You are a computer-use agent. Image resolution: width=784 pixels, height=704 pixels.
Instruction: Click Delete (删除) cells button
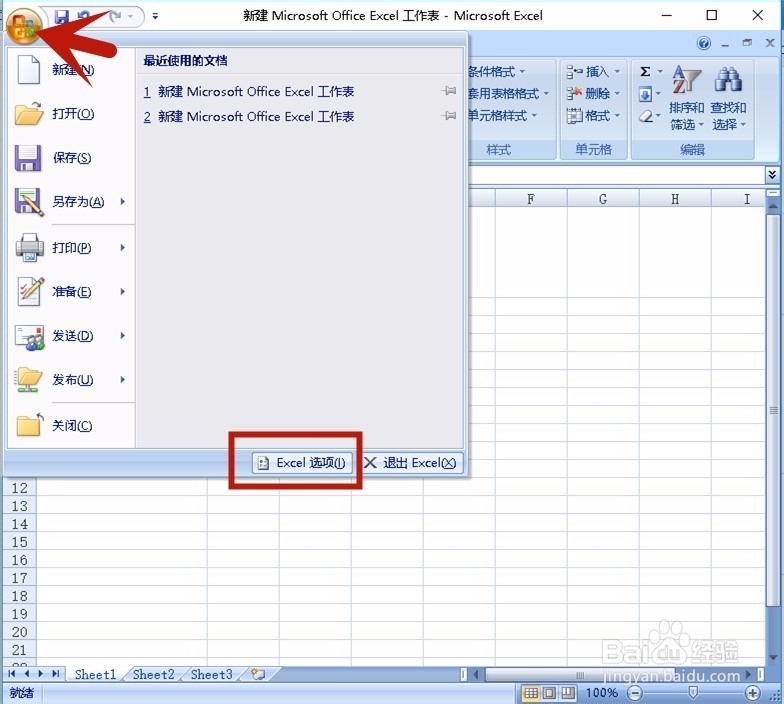point(593,94)
